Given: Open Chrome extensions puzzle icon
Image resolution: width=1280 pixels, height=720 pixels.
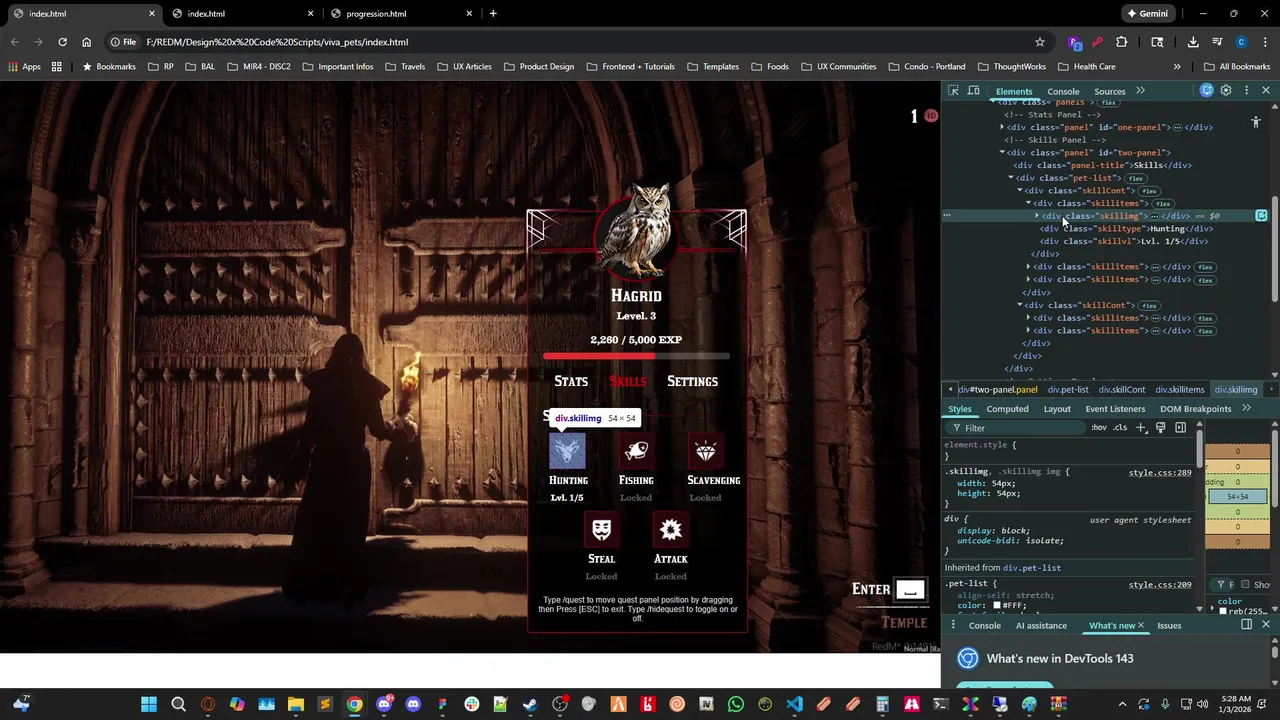Looking at the screenshot, I should pos(1121,42).
